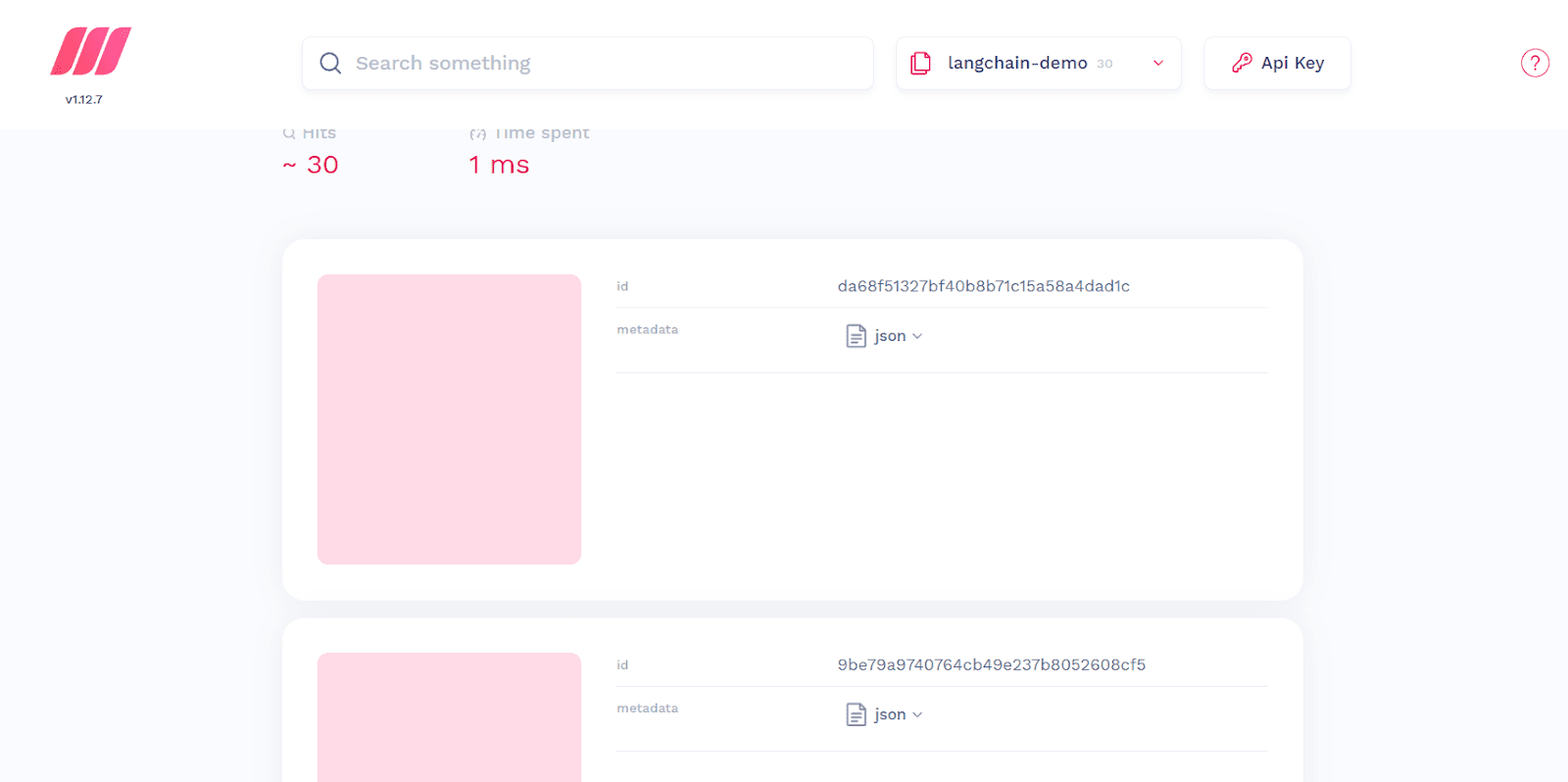Screen dimensions: 1568x782
Task: Click the '~ 30' hits count
Action: coord(311,165)
